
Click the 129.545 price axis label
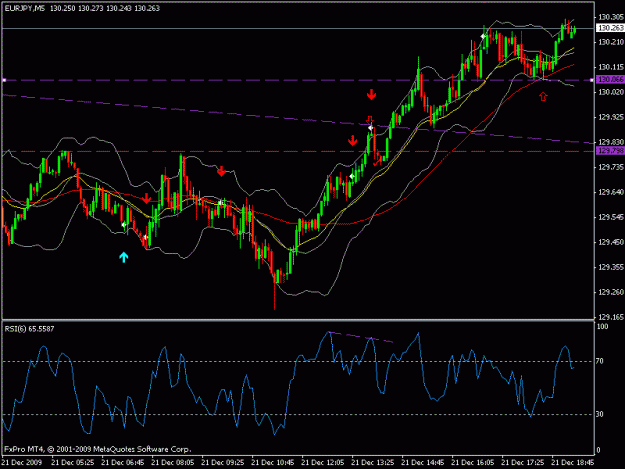tap(611, 217)
